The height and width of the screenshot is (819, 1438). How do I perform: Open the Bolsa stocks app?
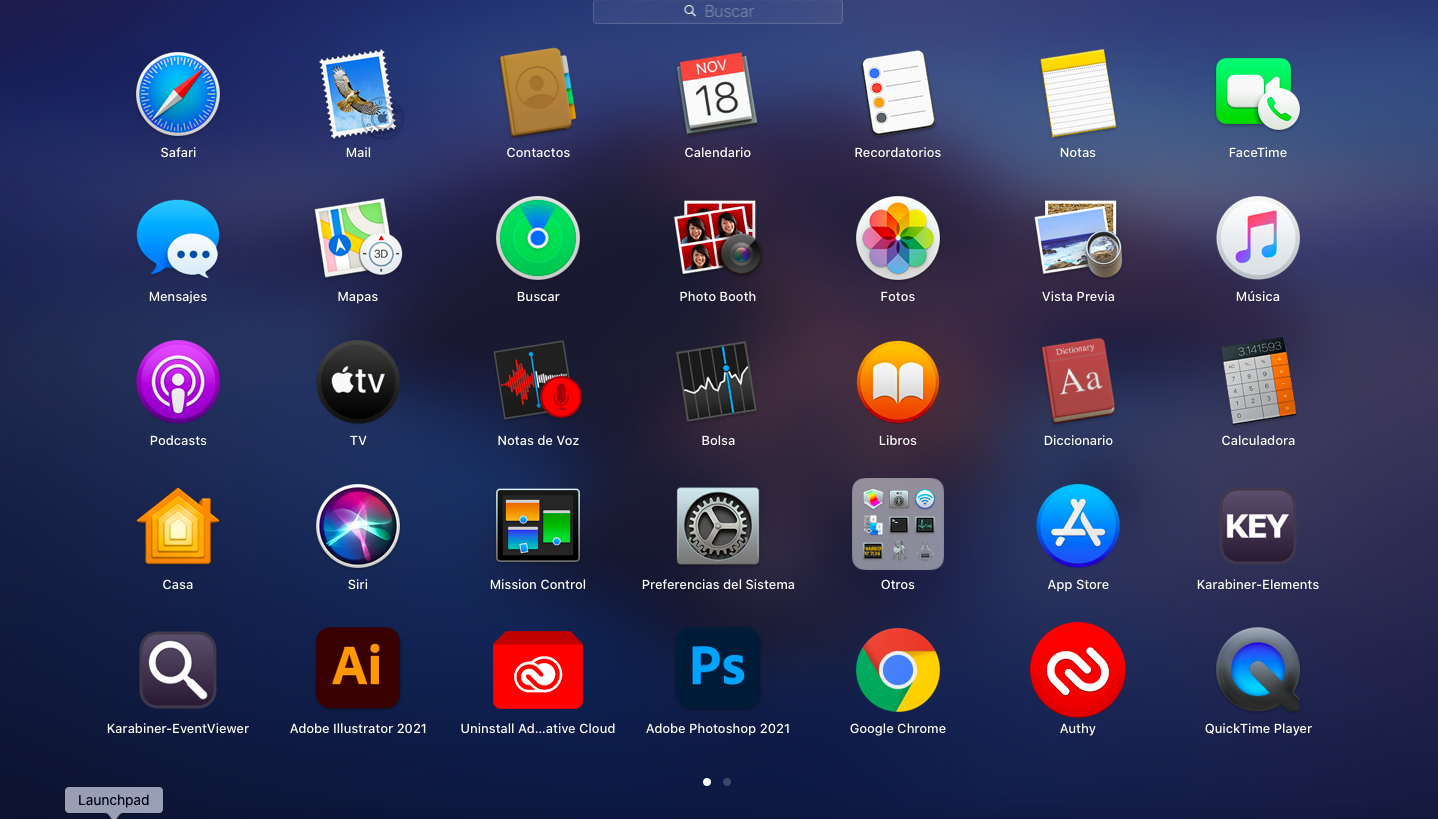[x=718, y=382]
